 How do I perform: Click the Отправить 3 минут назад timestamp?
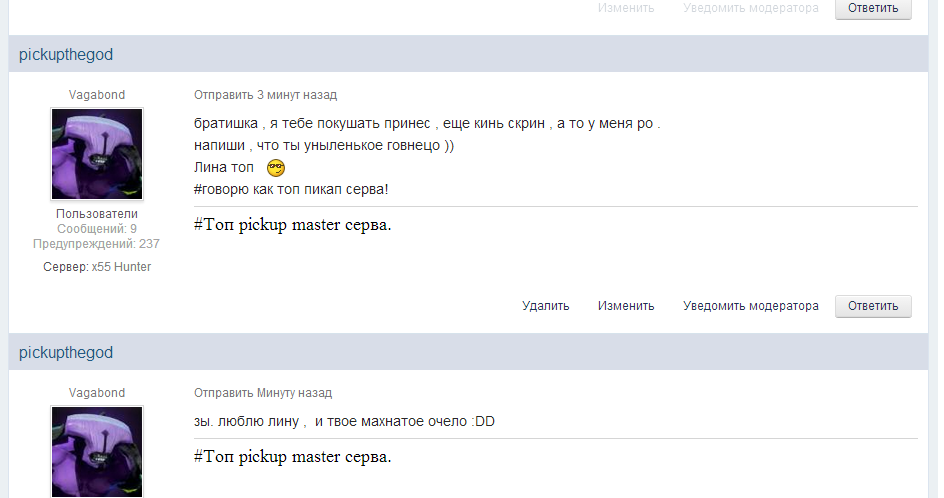(x=266, y=95)
